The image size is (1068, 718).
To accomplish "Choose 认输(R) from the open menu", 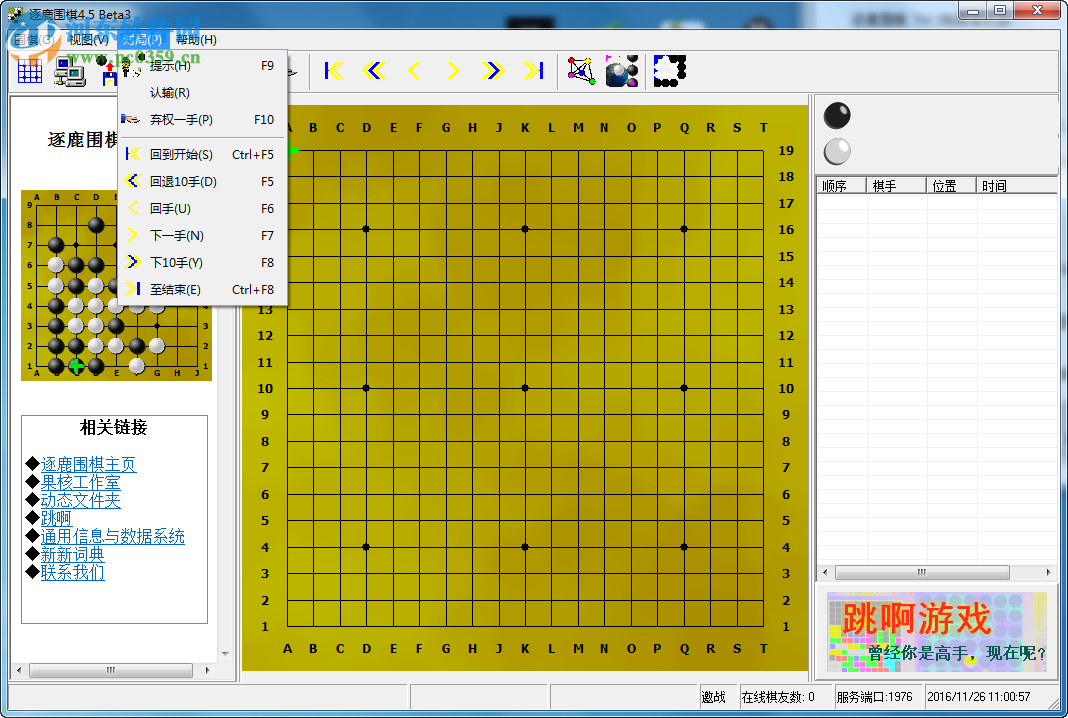I will (x=168, y=92).
